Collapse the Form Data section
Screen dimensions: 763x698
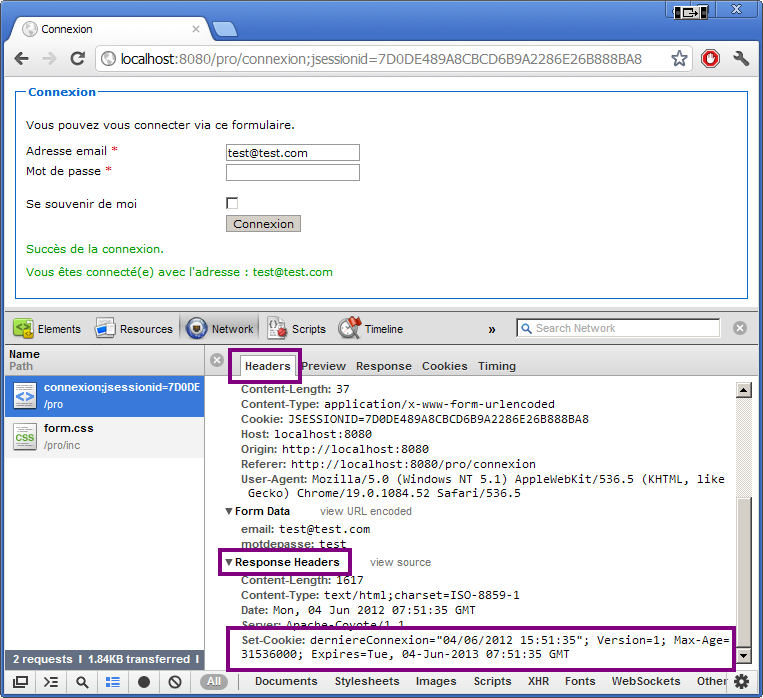[x=229, y=511]
